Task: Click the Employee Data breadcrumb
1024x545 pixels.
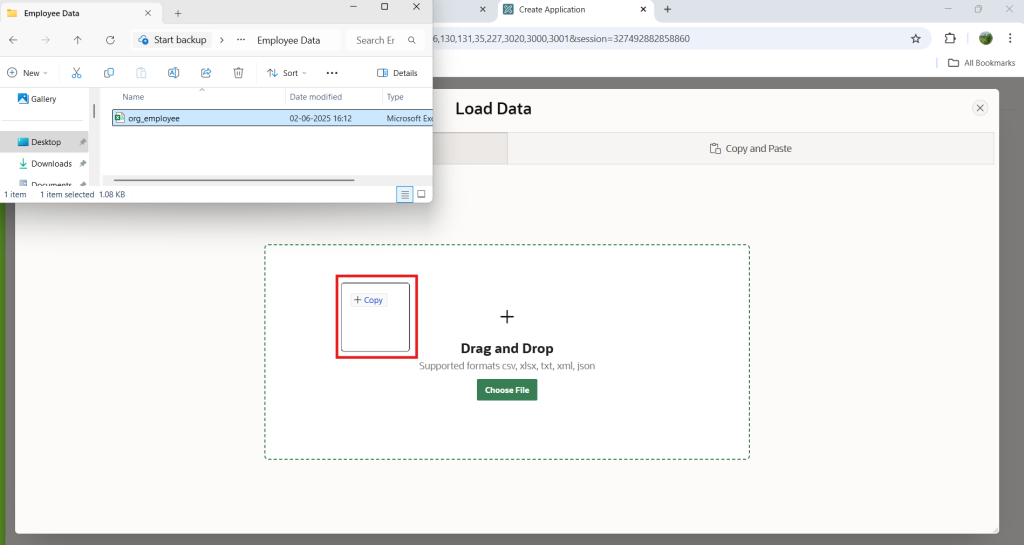Action: [x=289, y=40]
